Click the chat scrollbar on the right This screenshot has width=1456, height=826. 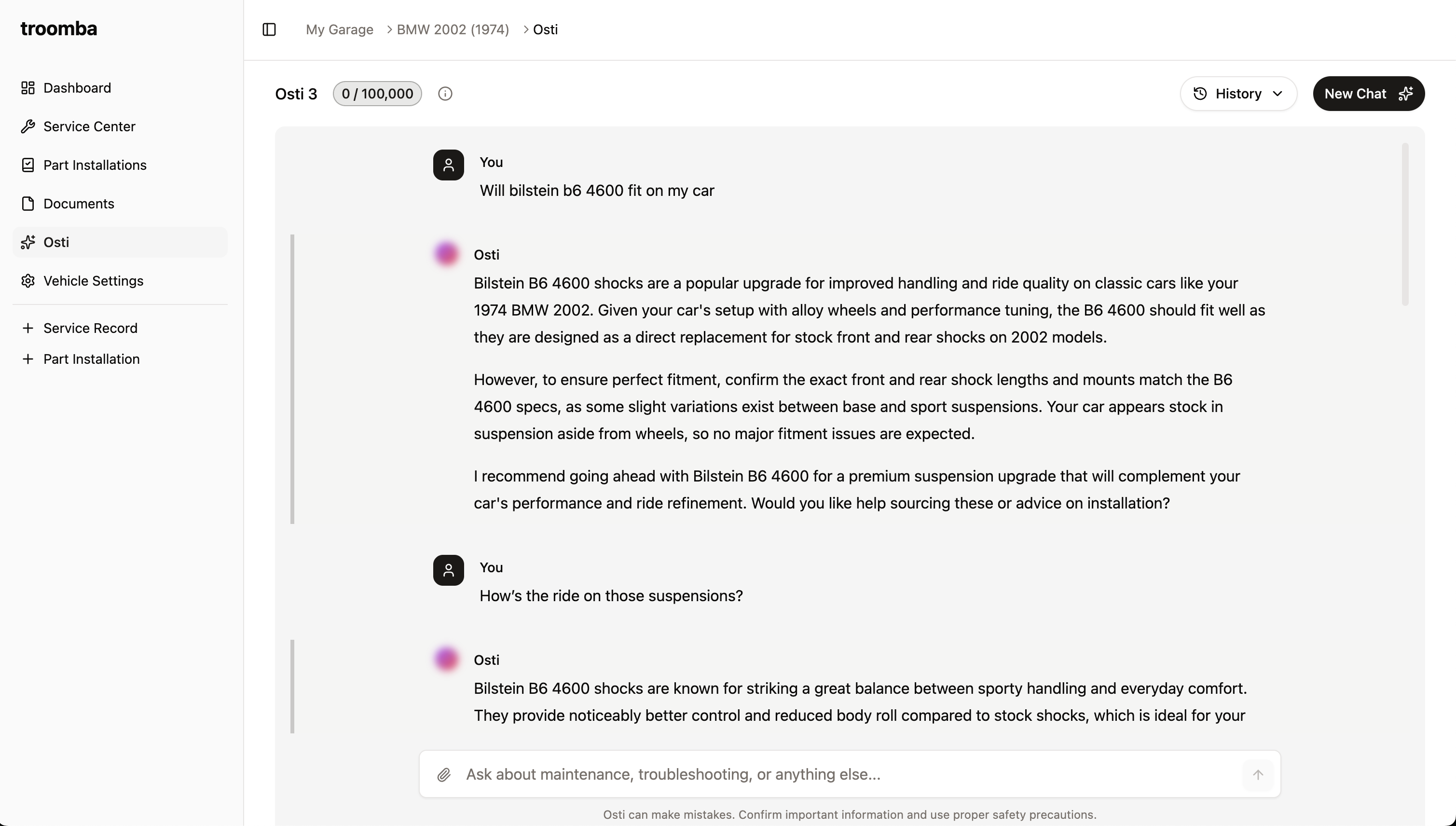click(x=1405, y=224)
